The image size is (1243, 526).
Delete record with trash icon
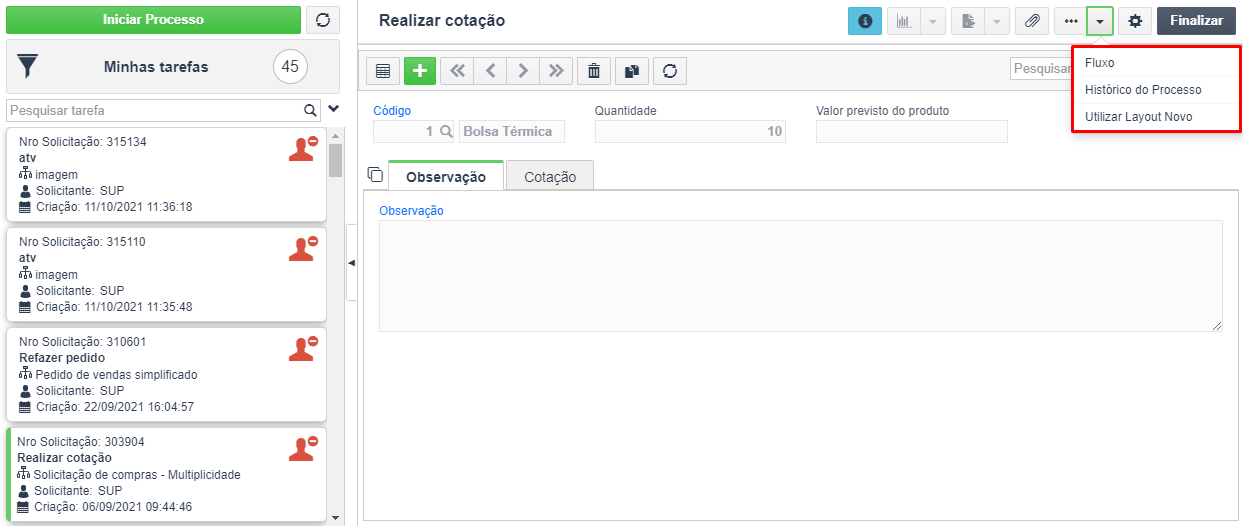click(x=594, y=70)
